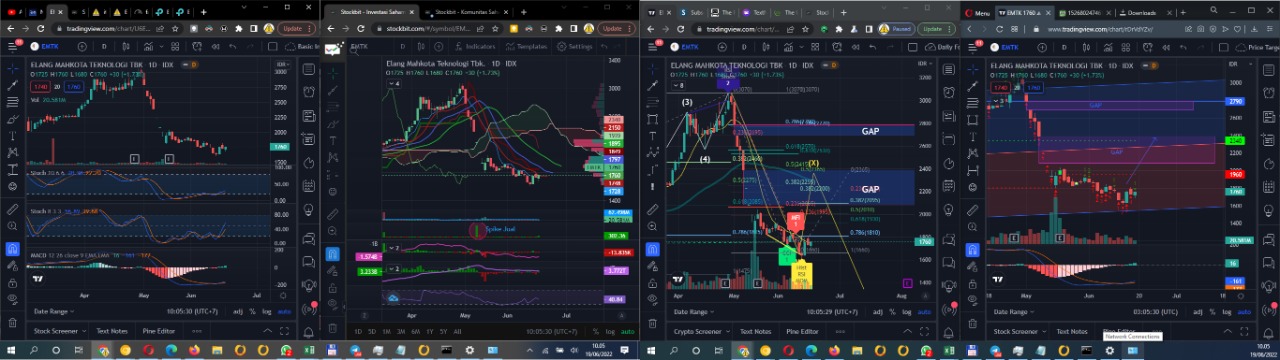Viewport: 1280px width, 360px height.
Task: Toggle auto scale in Paused-profile TradingView window
Action: click(924, 312)
